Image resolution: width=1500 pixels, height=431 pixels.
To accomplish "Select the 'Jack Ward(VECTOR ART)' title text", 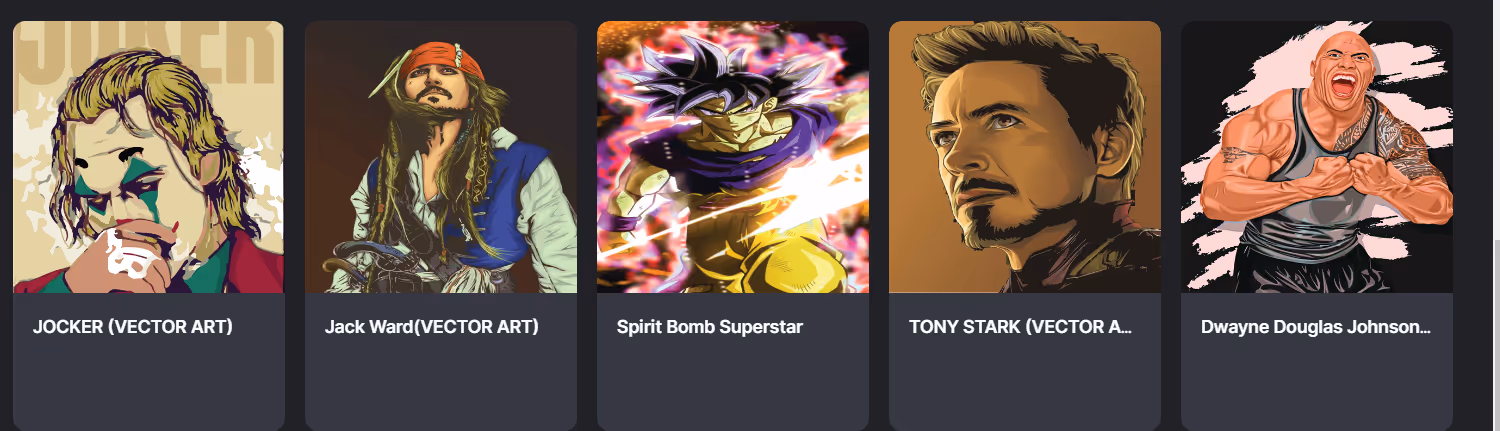I will coord(432,327).
